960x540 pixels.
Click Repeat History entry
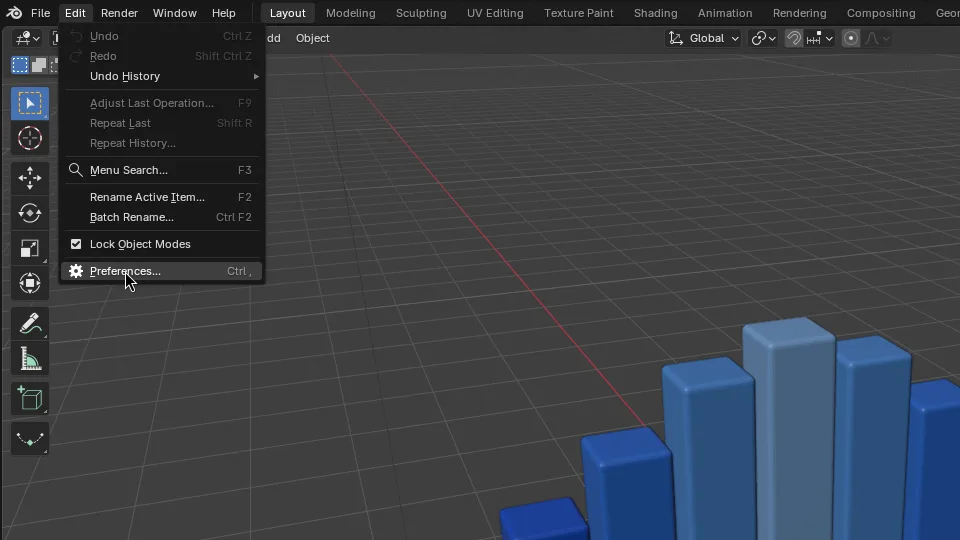[x=162, y=143]
